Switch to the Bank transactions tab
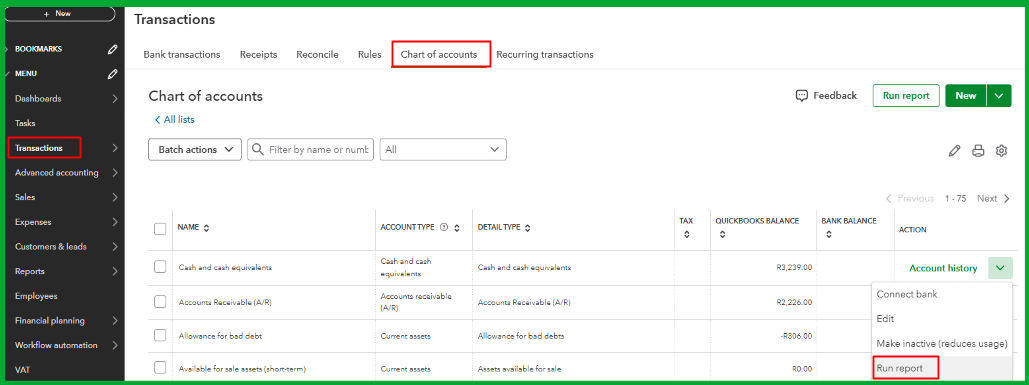 click(182, 54)
